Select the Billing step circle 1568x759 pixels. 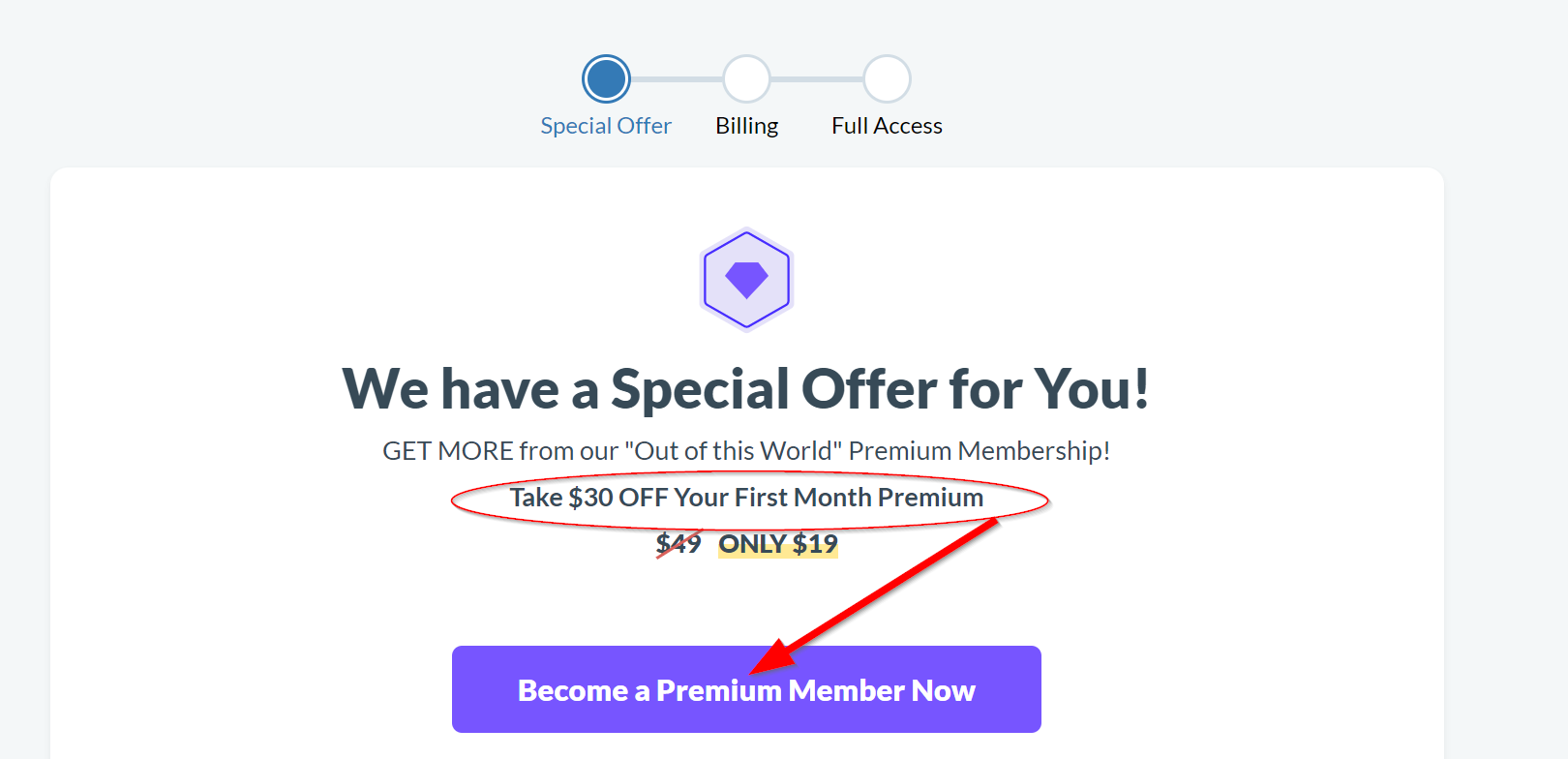[x=746, y=79]
